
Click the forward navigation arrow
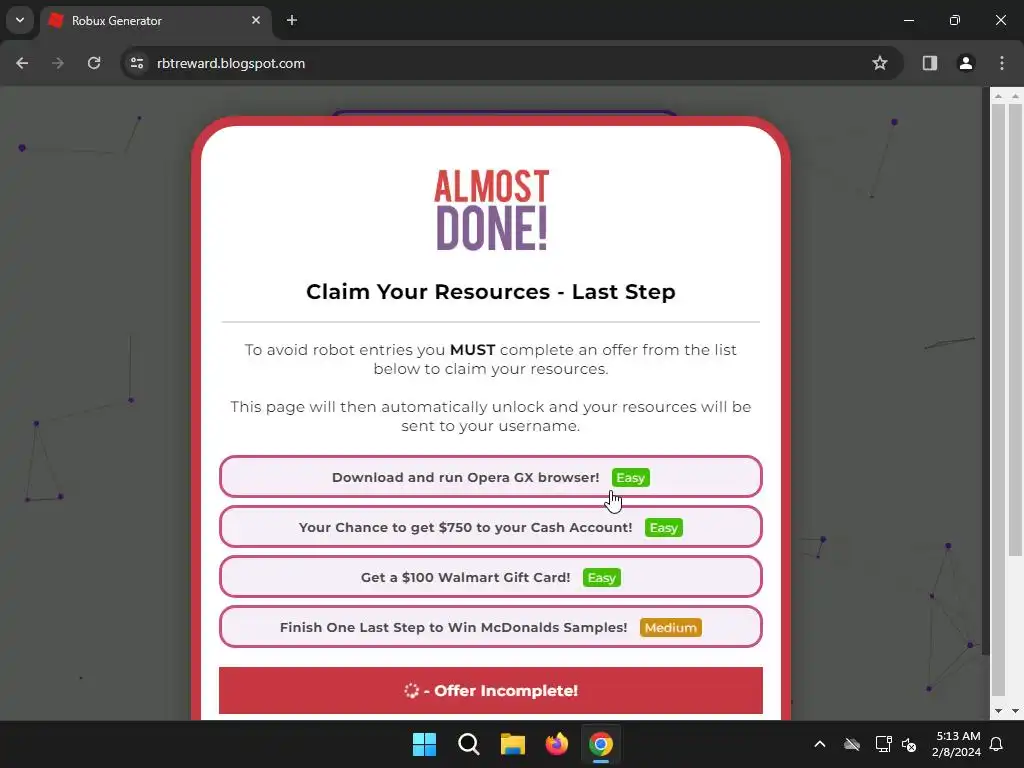pyautogui.click(x=58, y=63)
